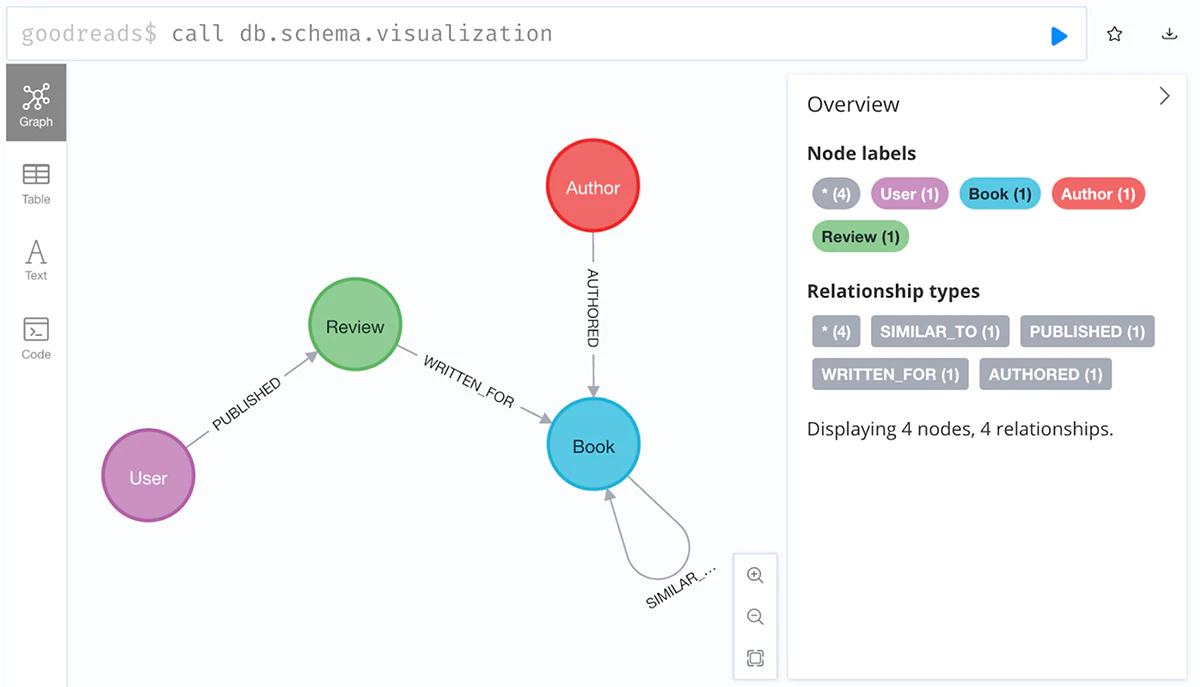Click the Review (1) label chip
The image size is (1200, 687).
coord(860,237)
